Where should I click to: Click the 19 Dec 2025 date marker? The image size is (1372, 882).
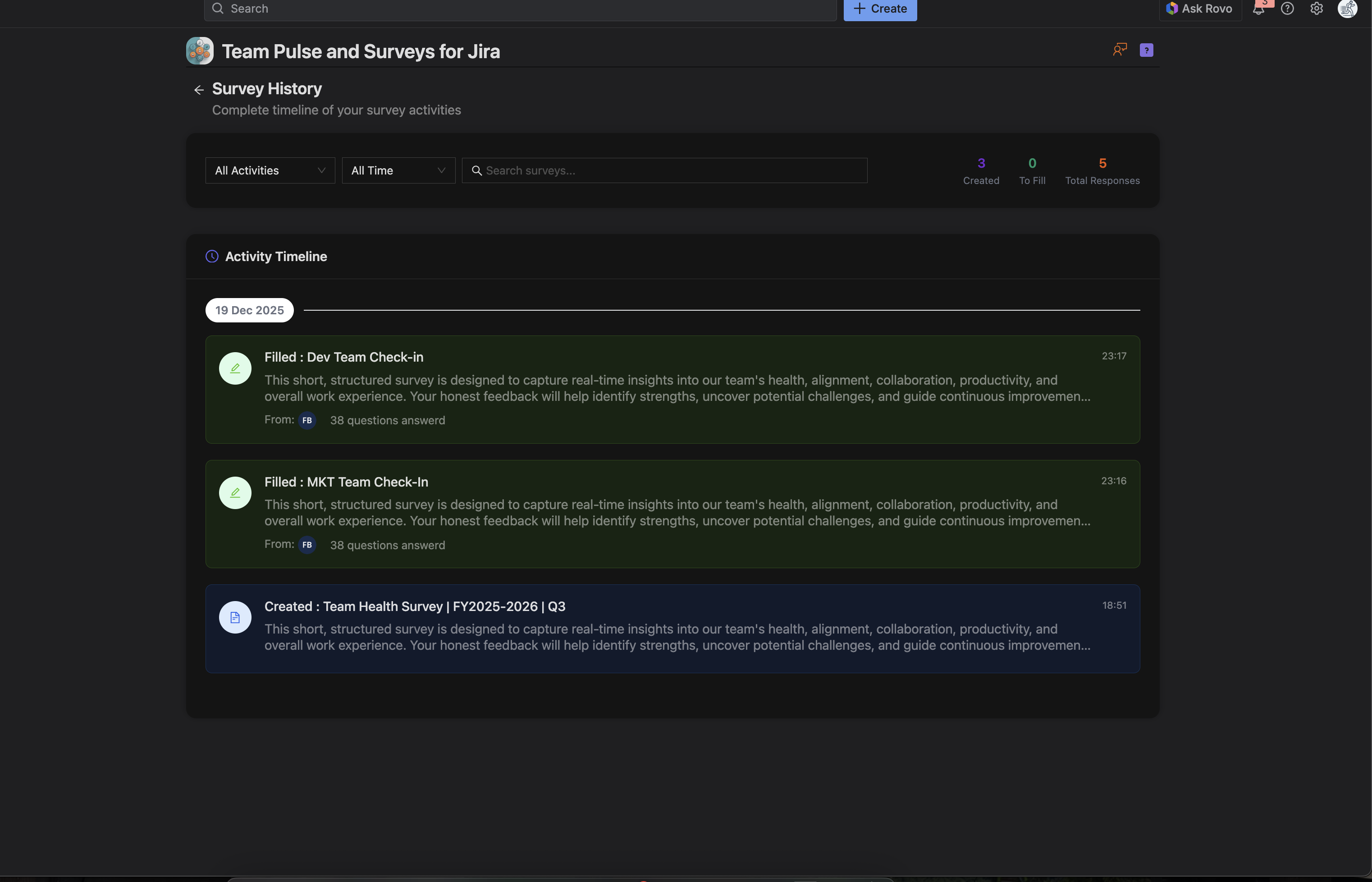(x=250, y=310)
